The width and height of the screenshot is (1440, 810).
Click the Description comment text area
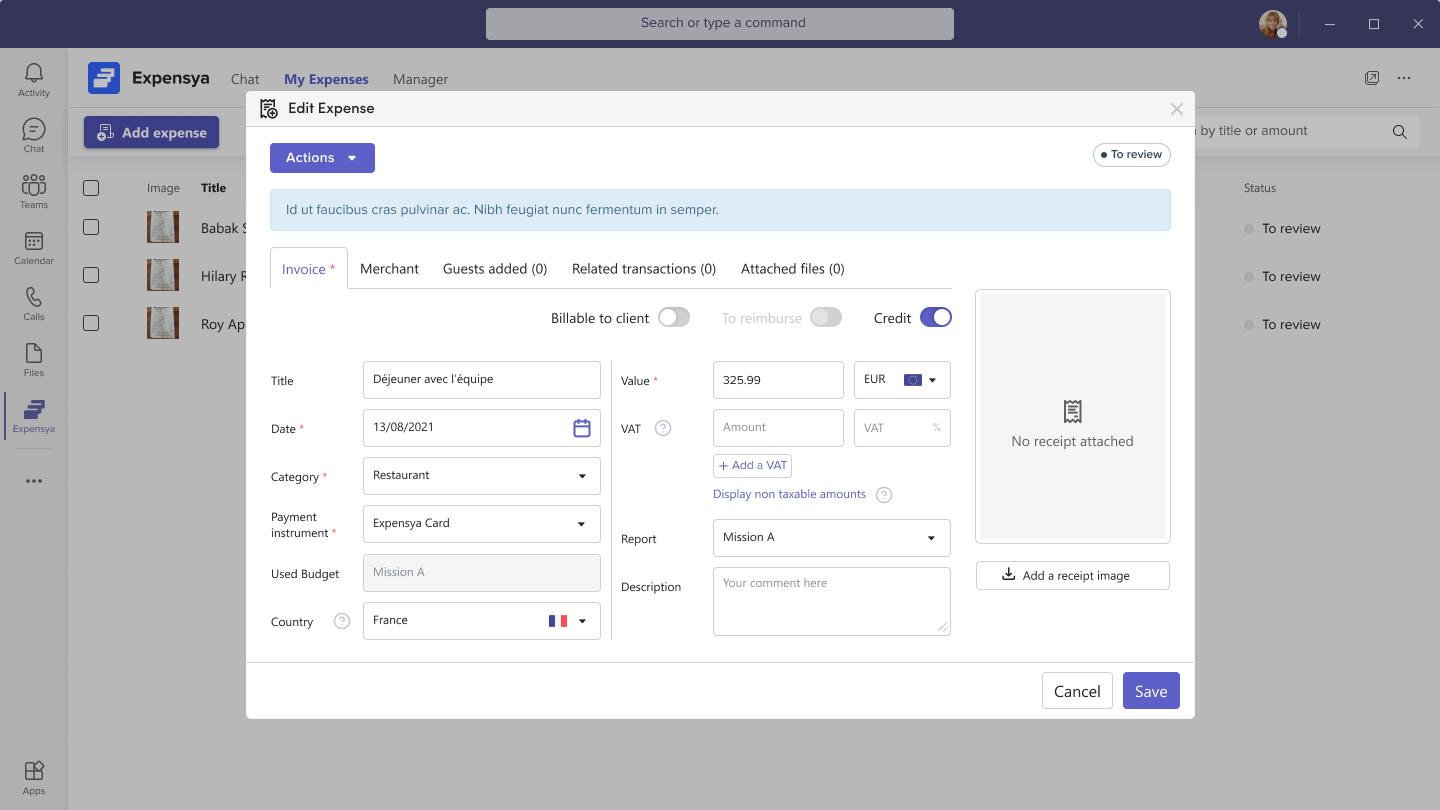point(831,601)
